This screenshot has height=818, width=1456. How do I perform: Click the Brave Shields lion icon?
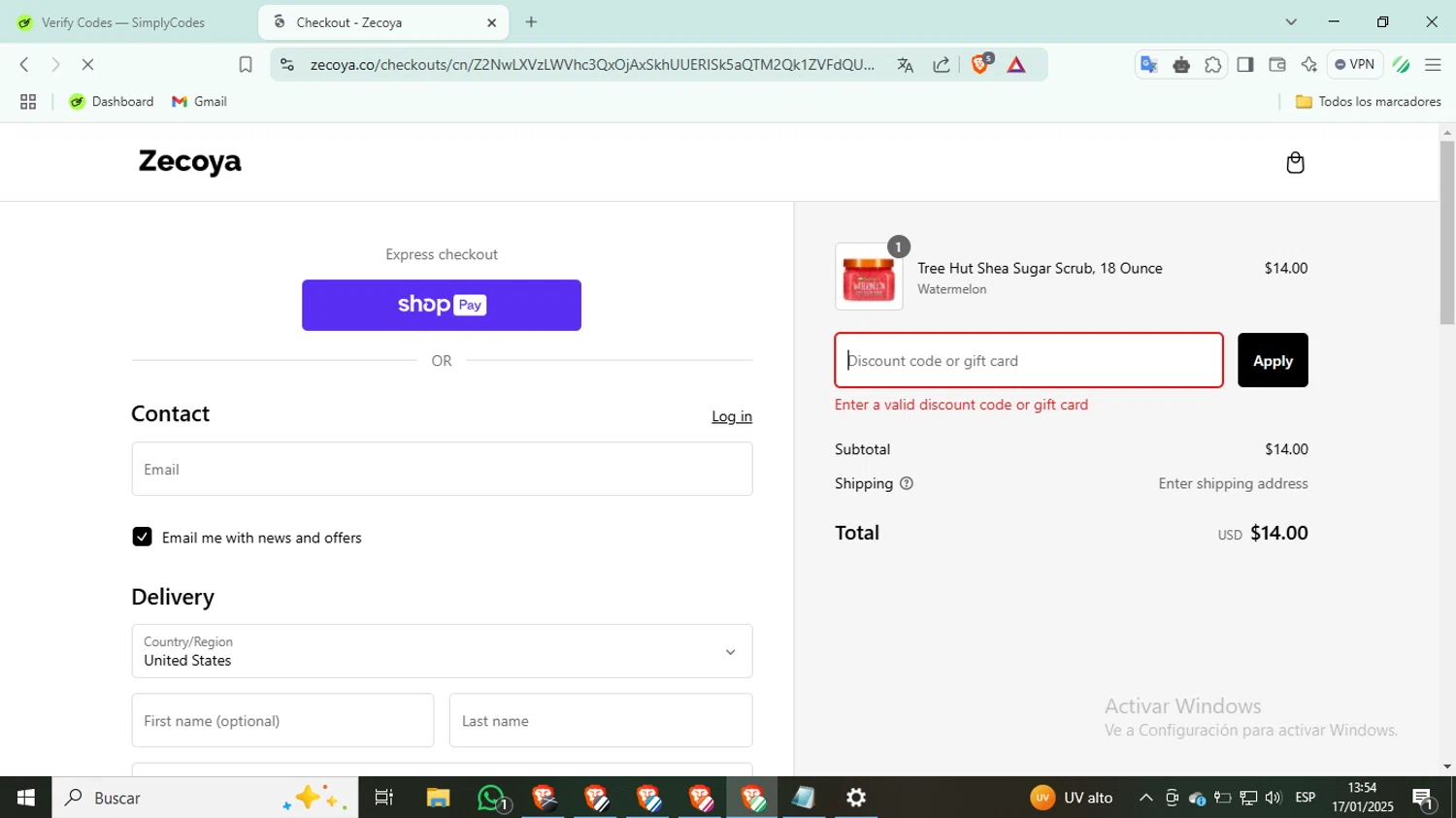[980, 64]
